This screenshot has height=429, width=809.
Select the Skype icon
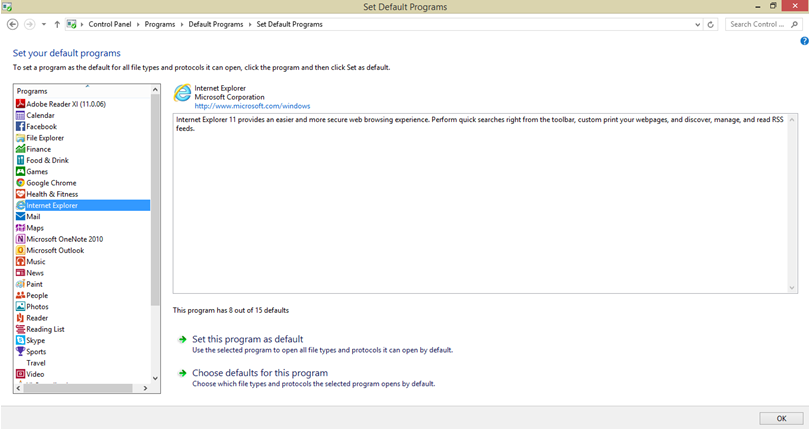(21, 340)
